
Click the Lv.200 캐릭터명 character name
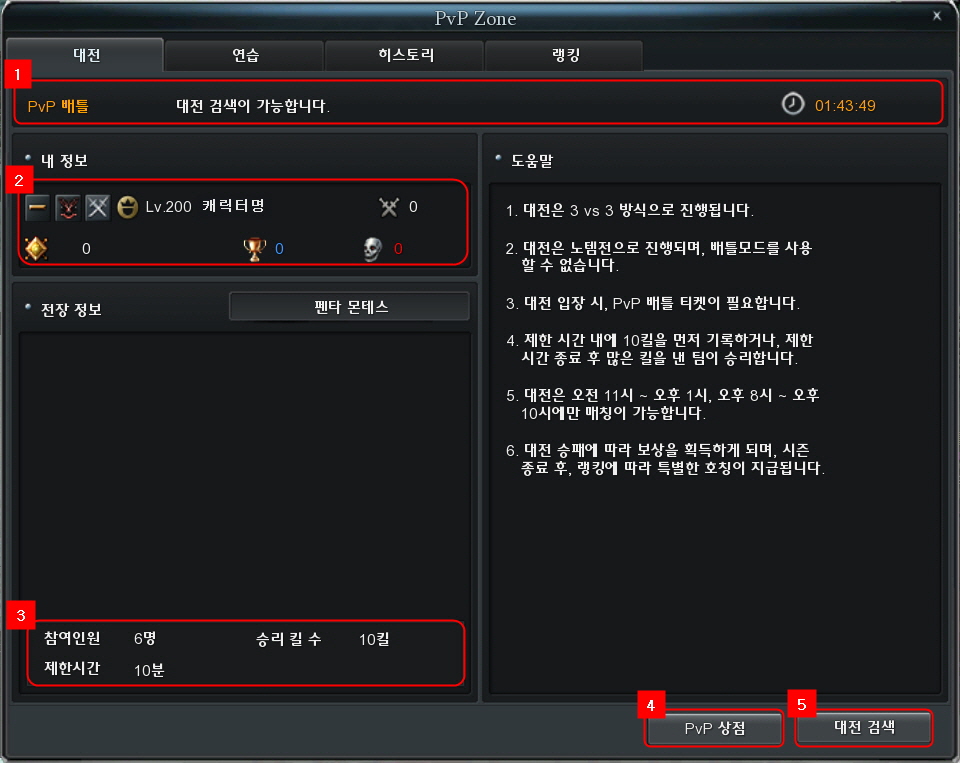pyautogui.click(x=205, y=206)
